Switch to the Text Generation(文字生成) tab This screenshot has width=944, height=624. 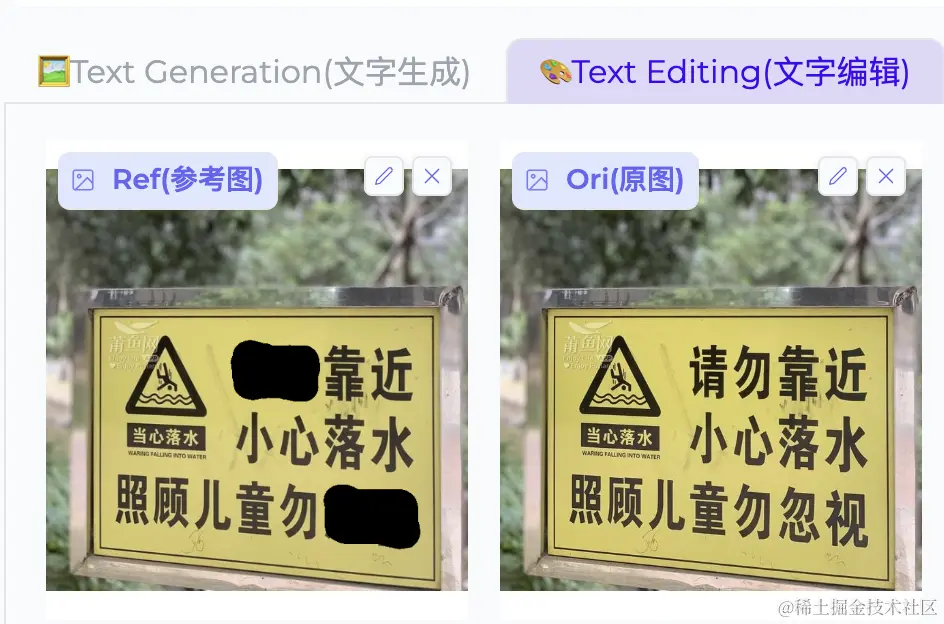[253, 72]
